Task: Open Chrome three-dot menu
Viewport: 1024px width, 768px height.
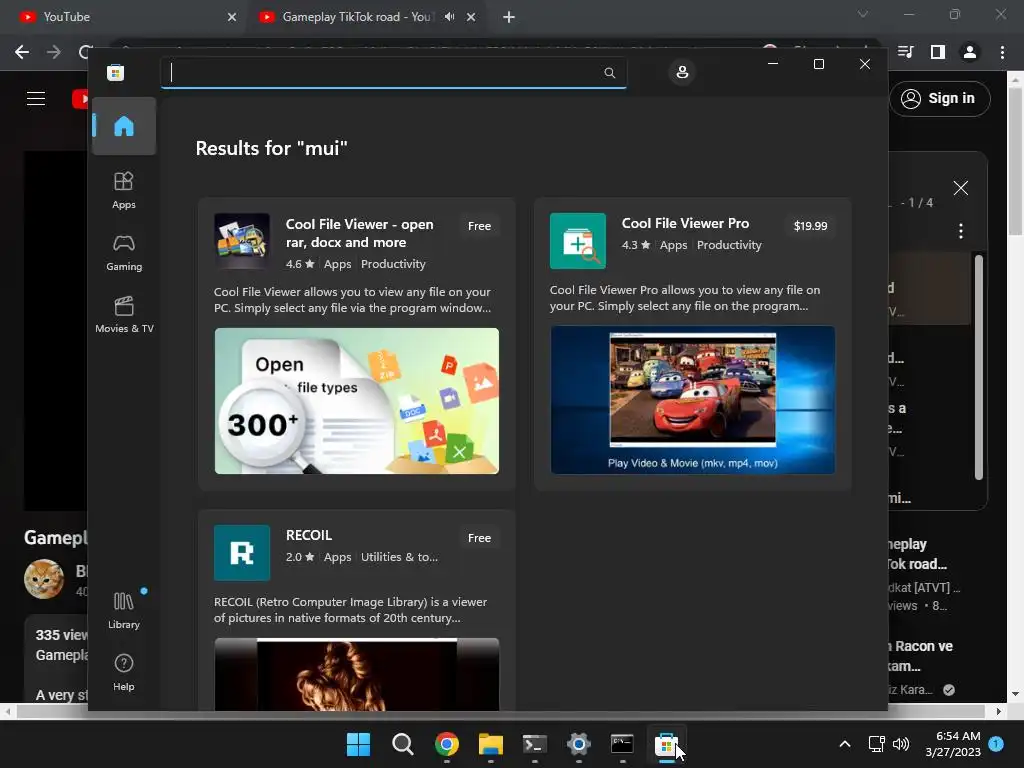Action: [1002, 52]
